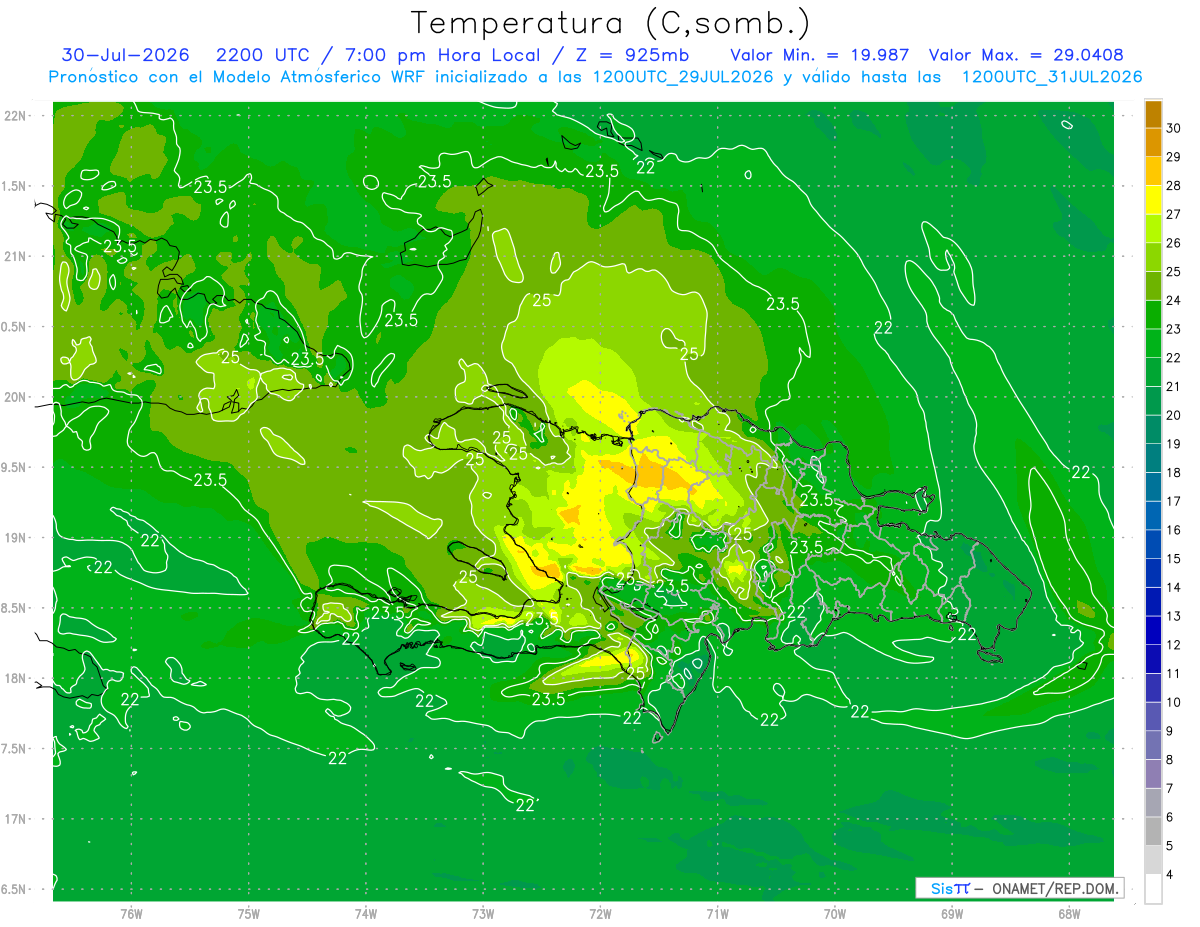Select the initialization time 1200UTC_29JUL2026
The image size is (1200, 927).
pos(683,76)
